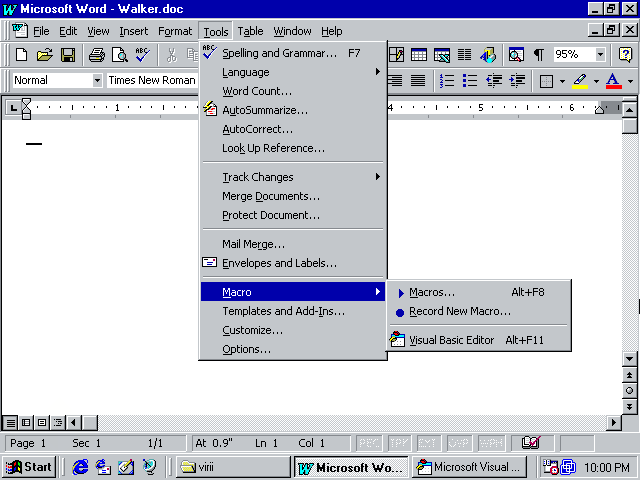
Task: Open the Help menu
Action: [331, 31]
